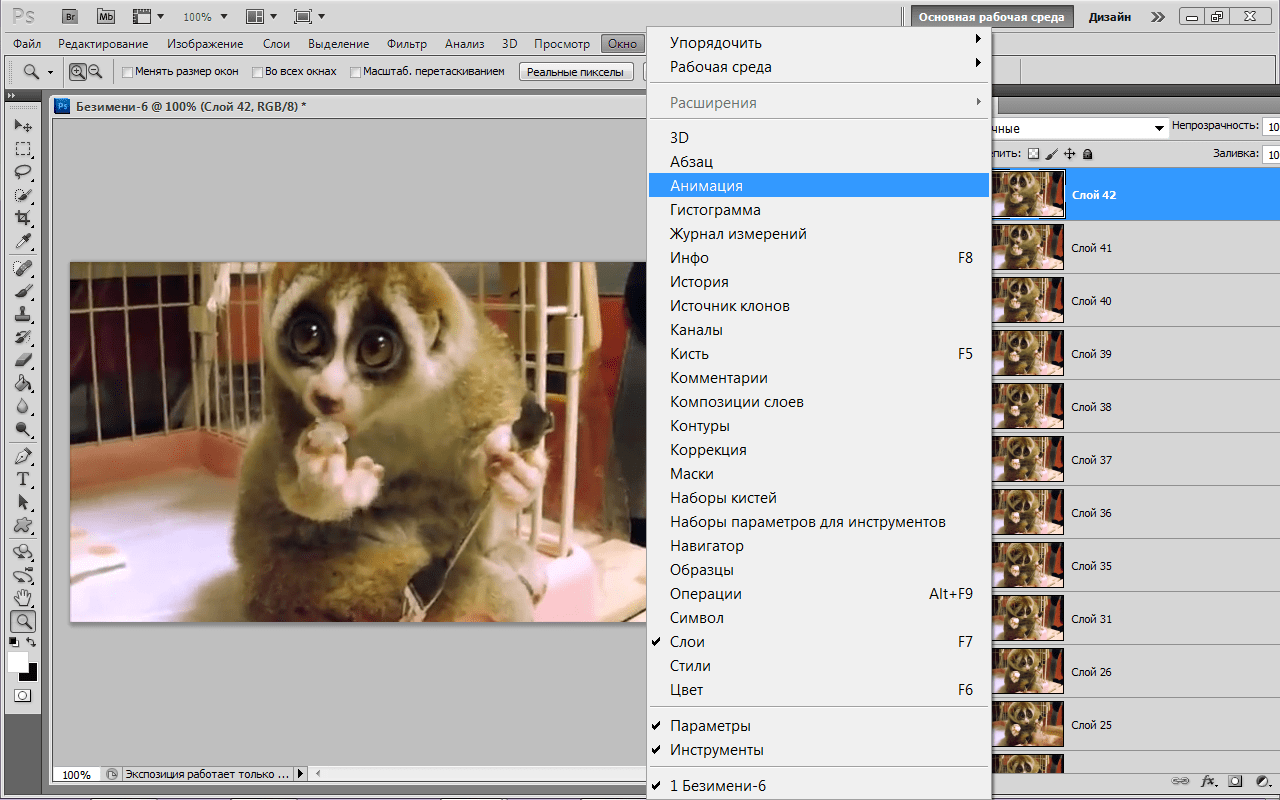Viewport: 1280px width, 800px height.
Task: Select the Path Selection tool
Action: click(22, 502)
